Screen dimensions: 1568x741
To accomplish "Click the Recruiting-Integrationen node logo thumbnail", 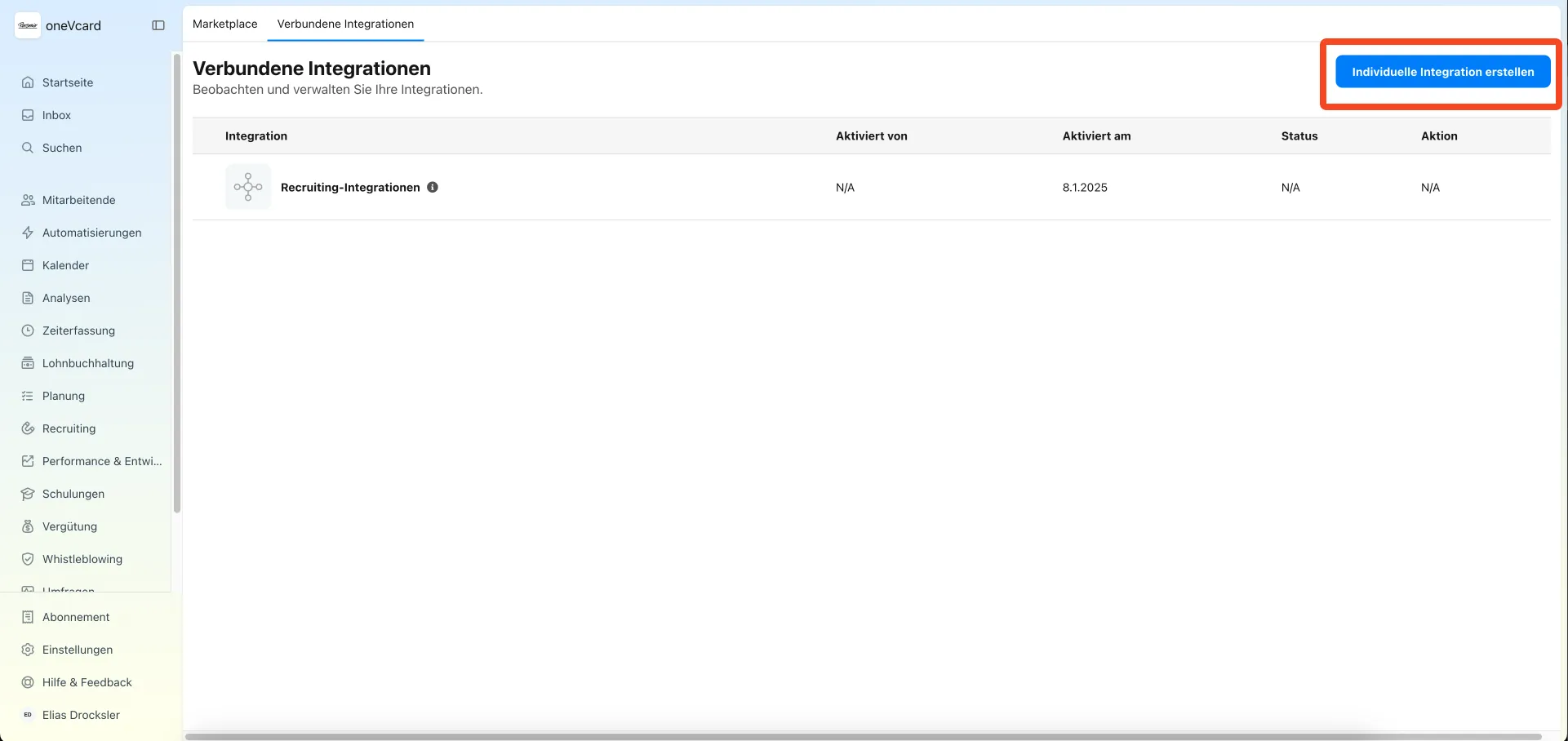I will click(248, 187).
